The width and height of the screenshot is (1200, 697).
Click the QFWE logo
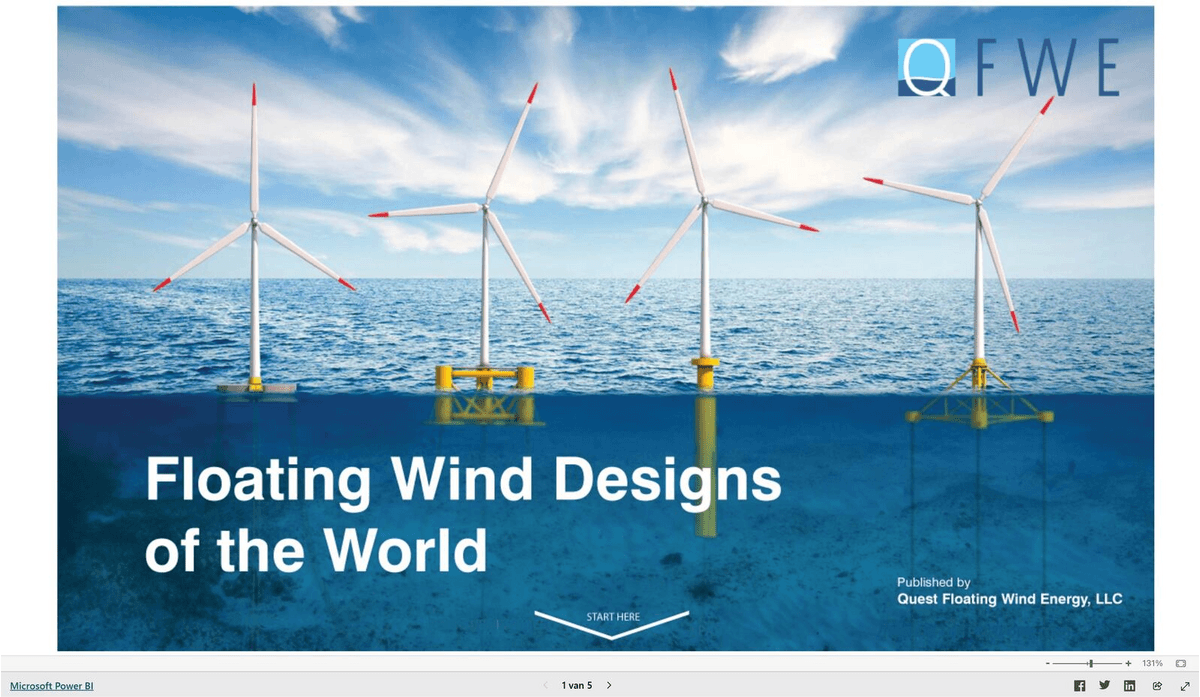point(1008,67)
